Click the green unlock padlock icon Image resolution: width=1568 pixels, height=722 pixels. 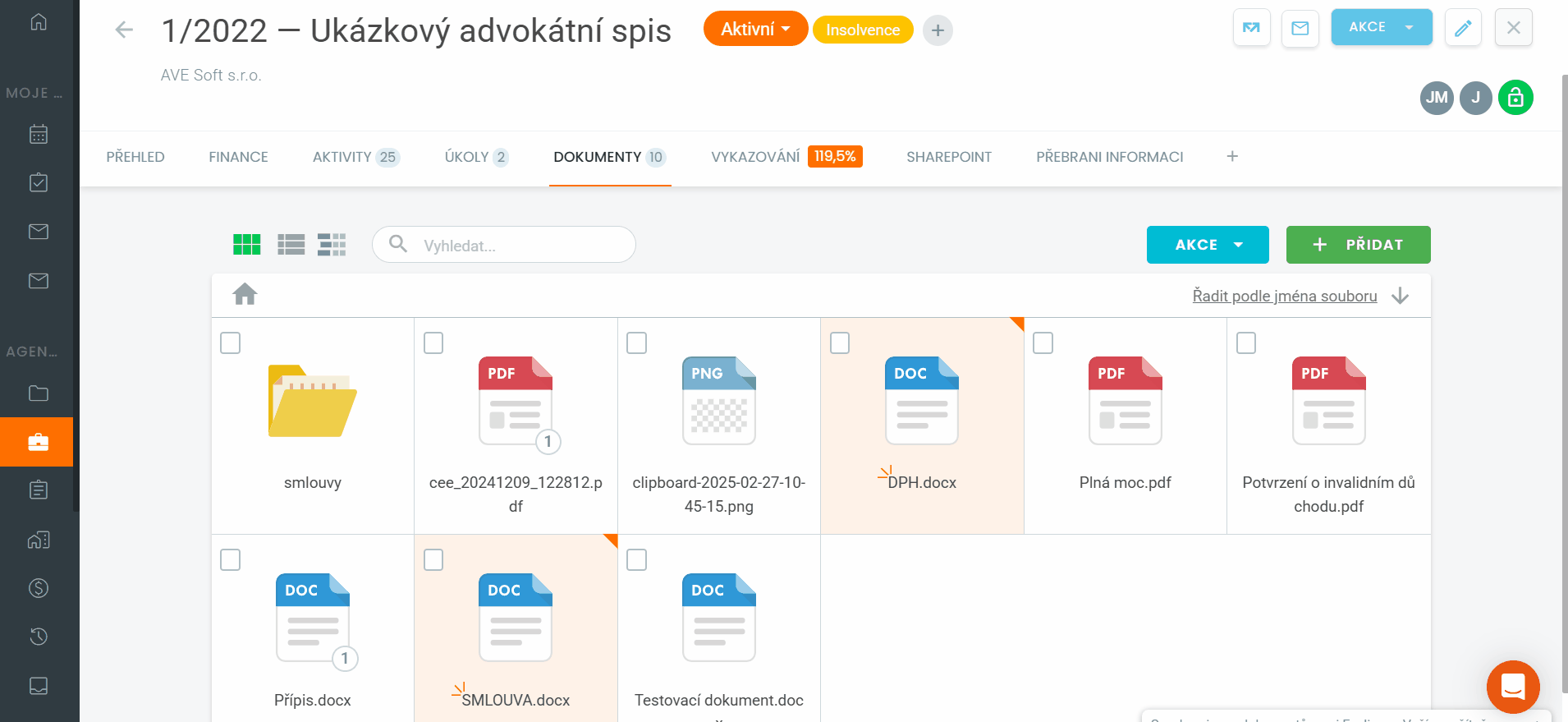[1515, 98]
